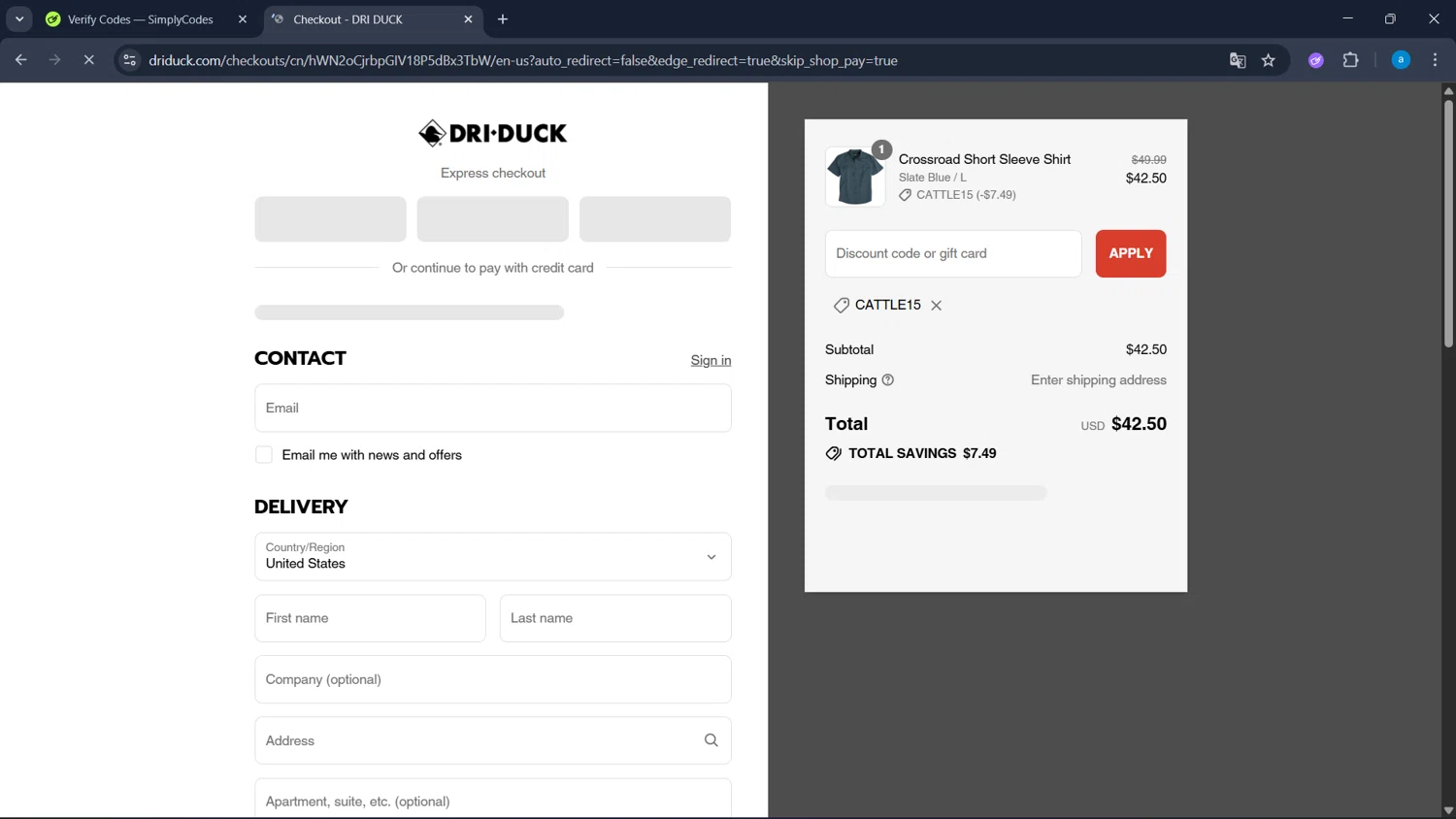
Task: Open the browser profile avatar
Action: (x=1401, y=60)
